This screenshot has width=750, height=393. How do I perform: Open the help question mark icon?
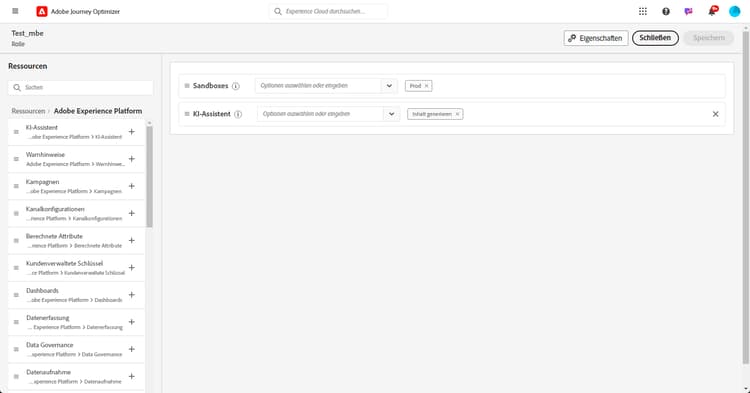coord(666,11)
